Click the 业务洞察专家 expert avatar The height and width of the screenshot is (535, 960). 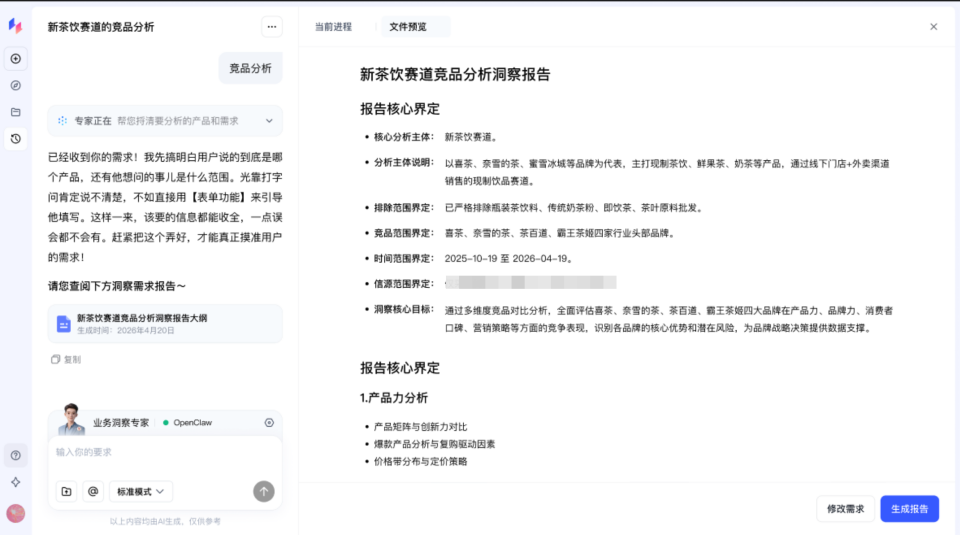tap(71, 419)
